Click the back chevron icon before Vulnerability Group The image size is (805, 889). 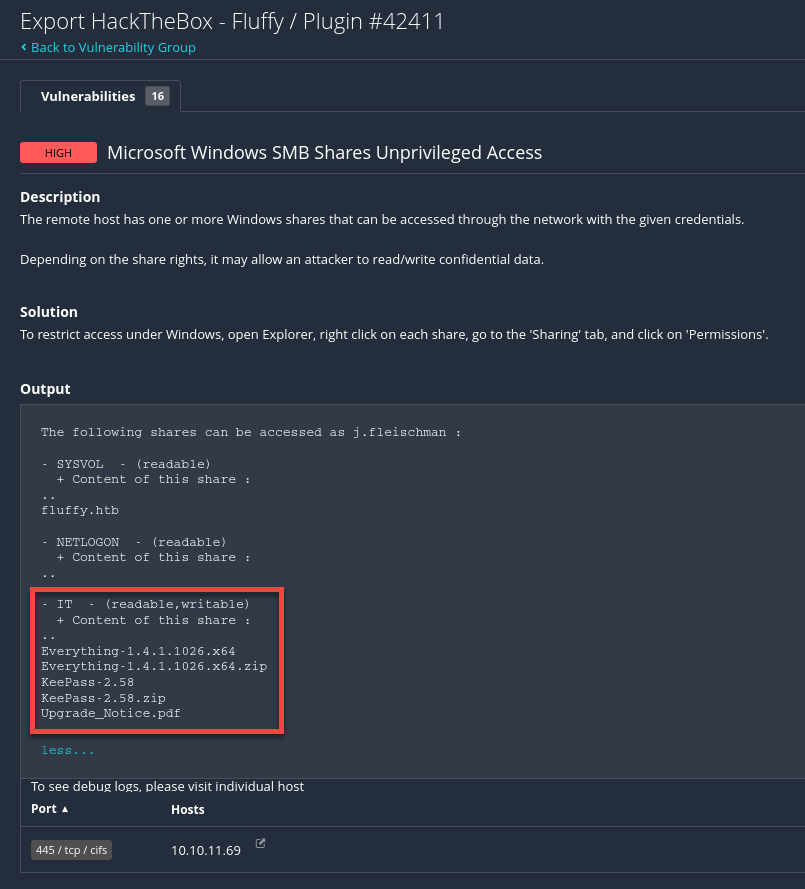[x=25, y=47]
